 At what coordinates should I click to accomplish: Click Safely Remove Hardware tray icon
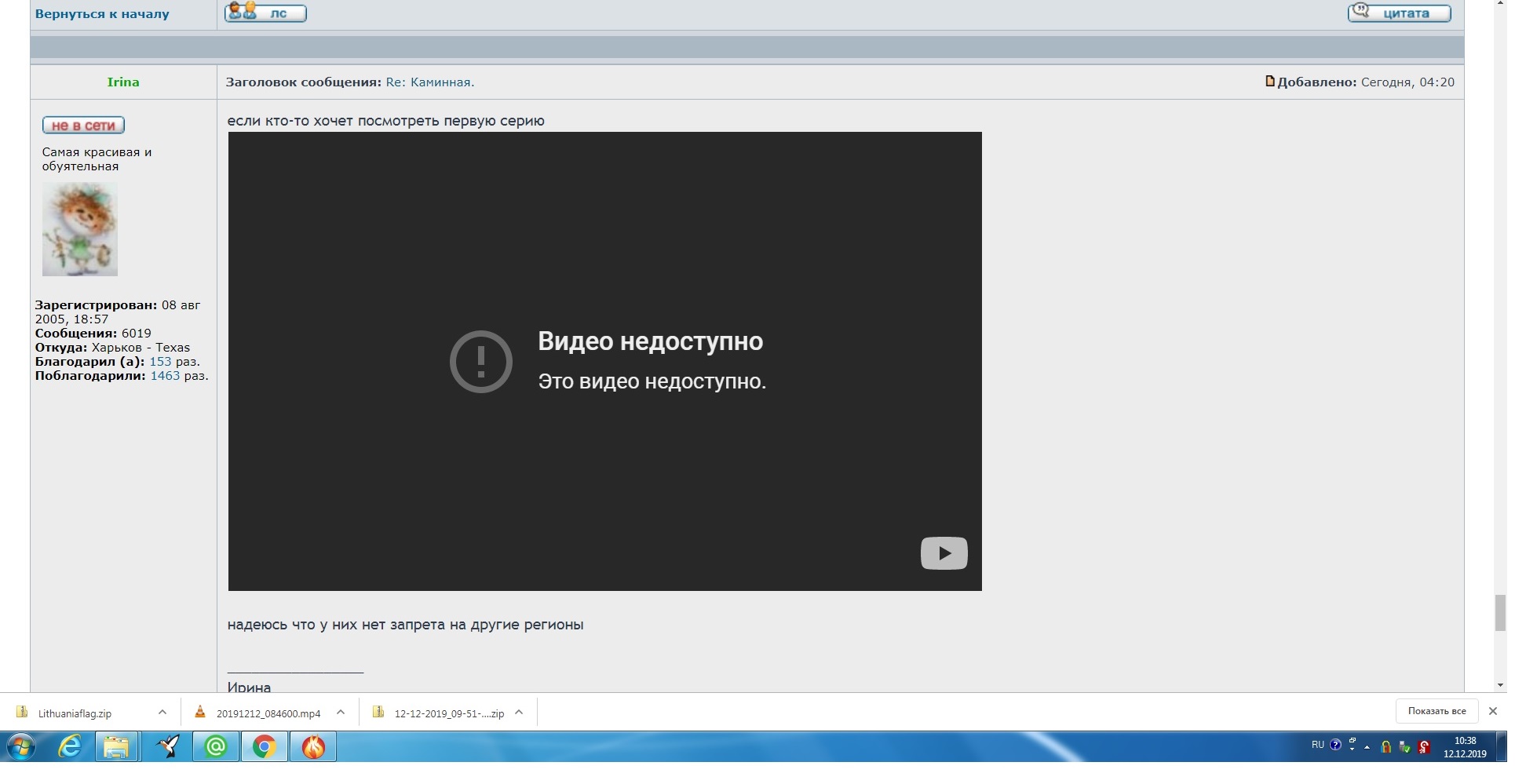1404,747
